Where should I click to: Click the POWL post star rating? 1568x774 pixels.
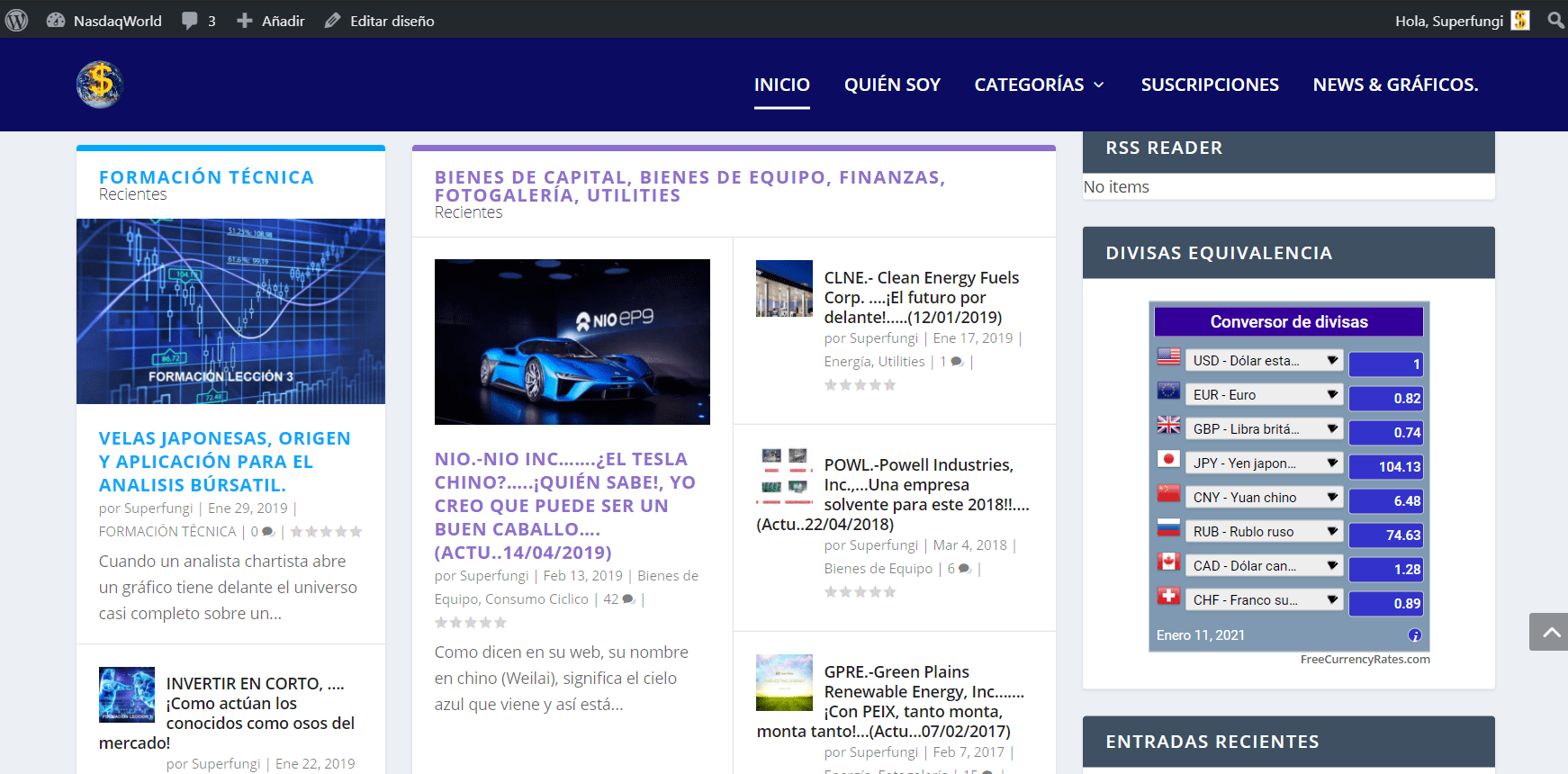pyautogui.click(x=861, y=592)
